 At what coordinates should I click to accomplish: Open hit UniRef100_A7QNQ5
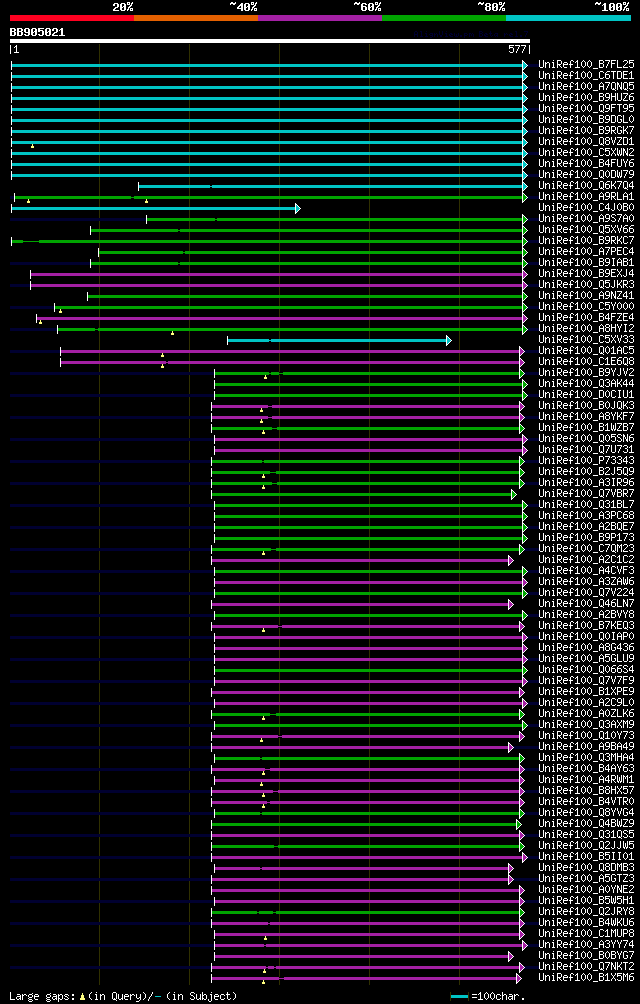pyautogui.click(x=586, y=86)
